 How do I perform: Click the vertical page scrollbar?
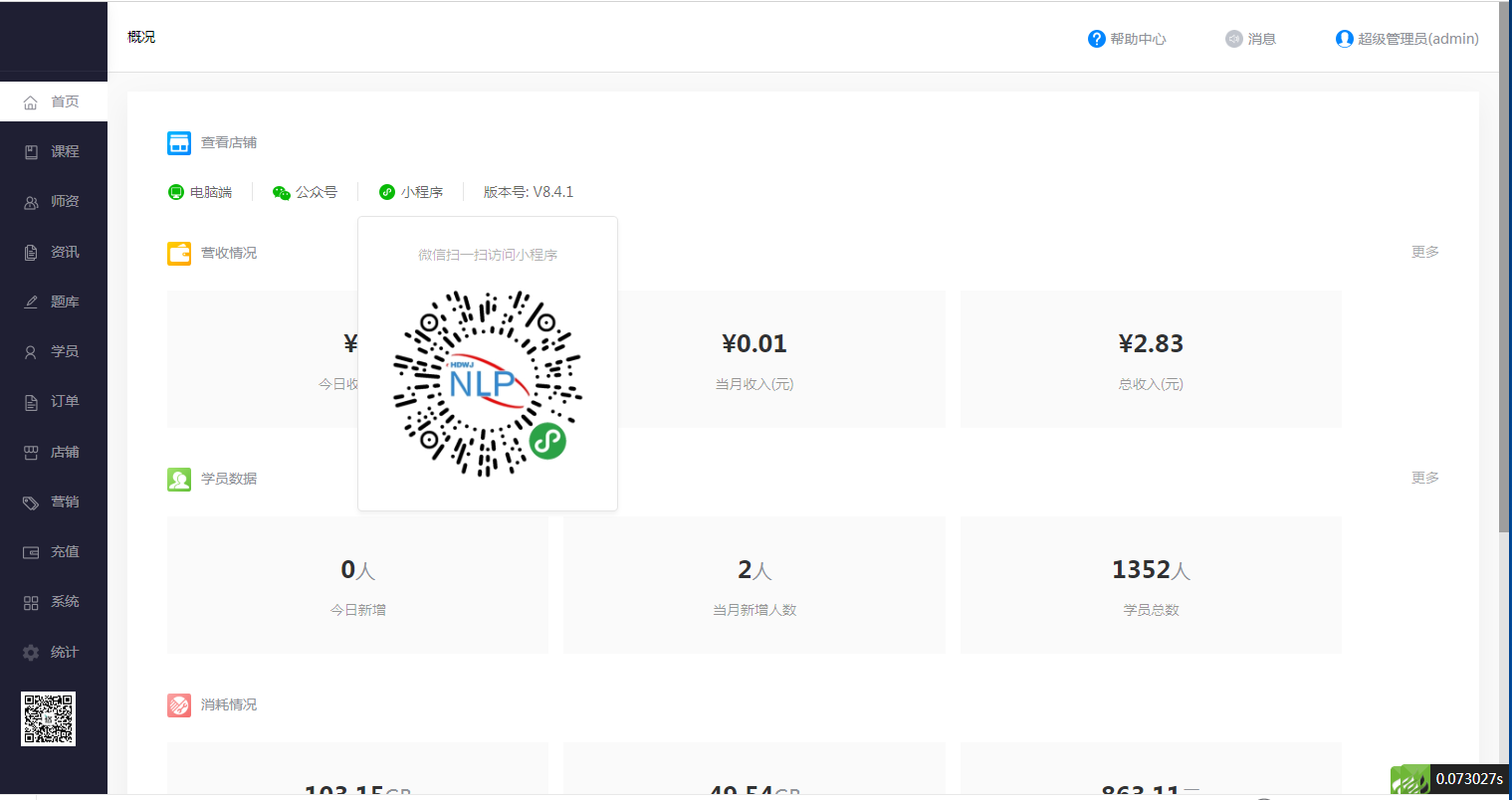(1505, 267)
